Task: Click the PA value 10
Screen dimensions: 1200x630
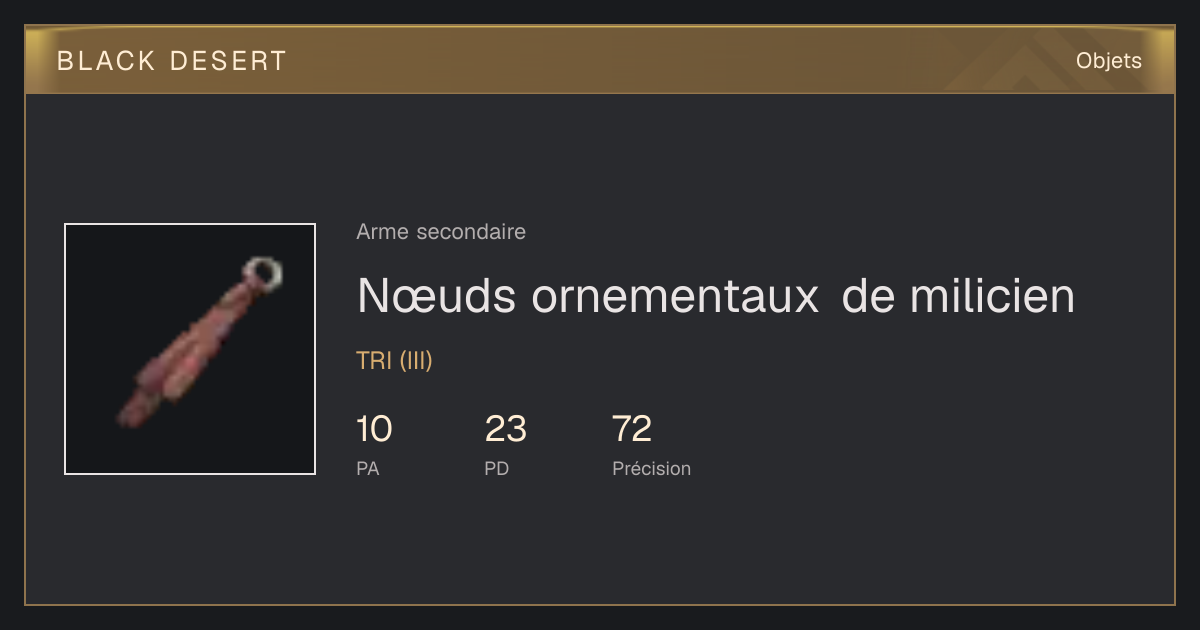Action: tap(374, 429)
